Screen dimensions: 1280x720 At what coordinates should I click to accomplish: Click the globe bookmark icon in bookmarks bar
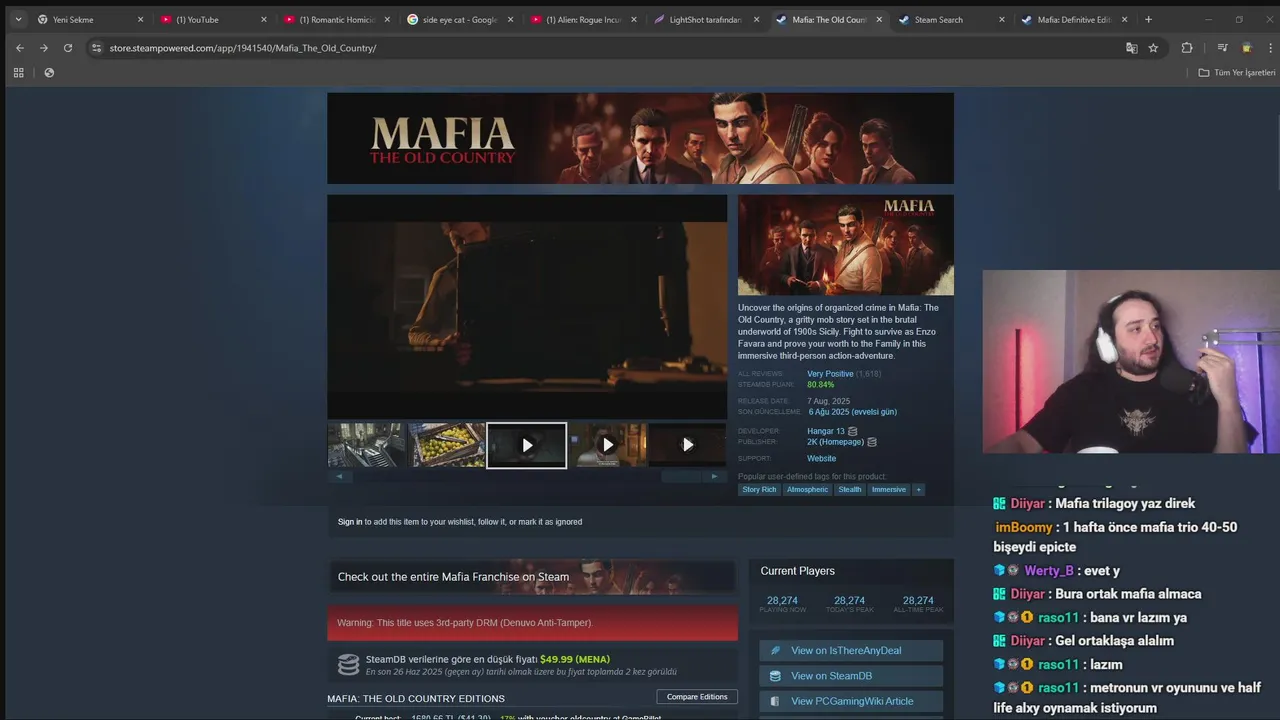coord(49,72)
